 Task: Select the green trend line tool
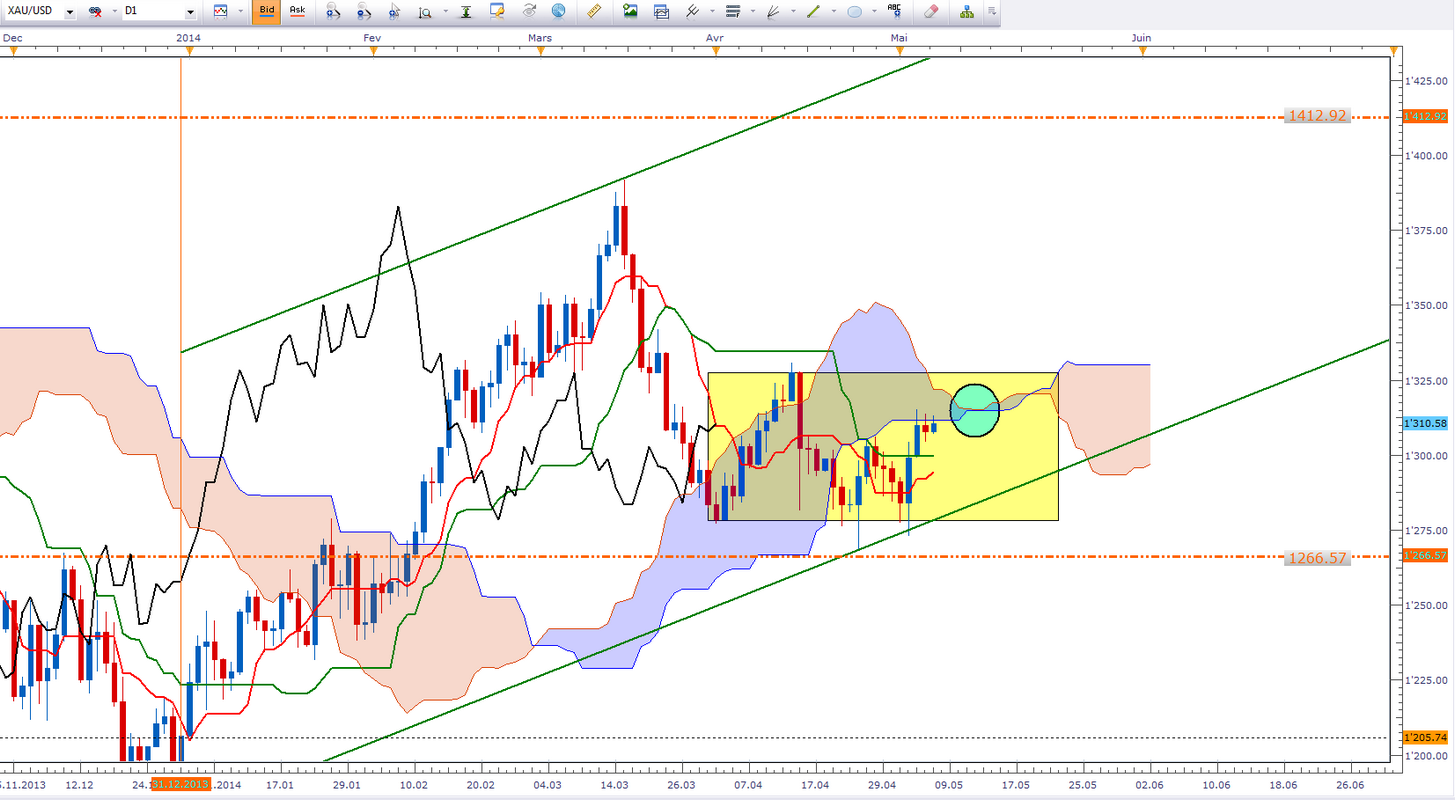[x=812, y=12]
